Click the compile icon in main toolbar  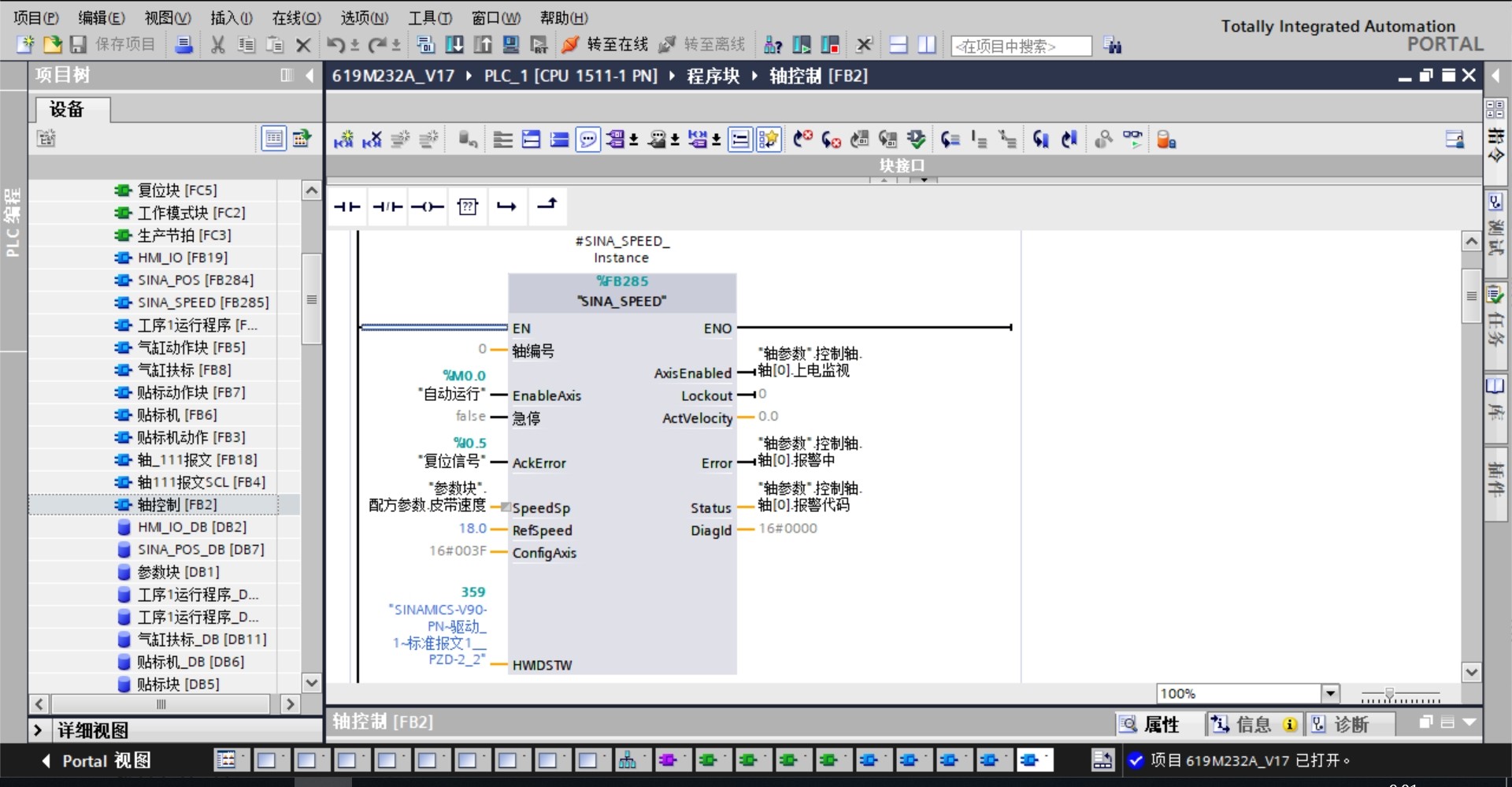click(426, 45)
